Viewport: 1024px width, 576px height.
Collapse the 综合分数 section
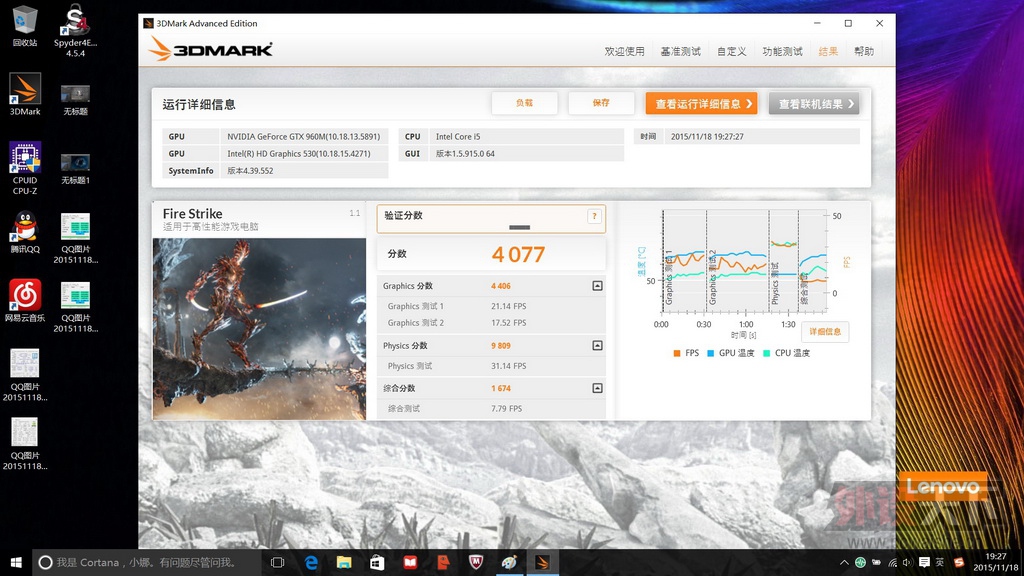click(x=597, y=388)
